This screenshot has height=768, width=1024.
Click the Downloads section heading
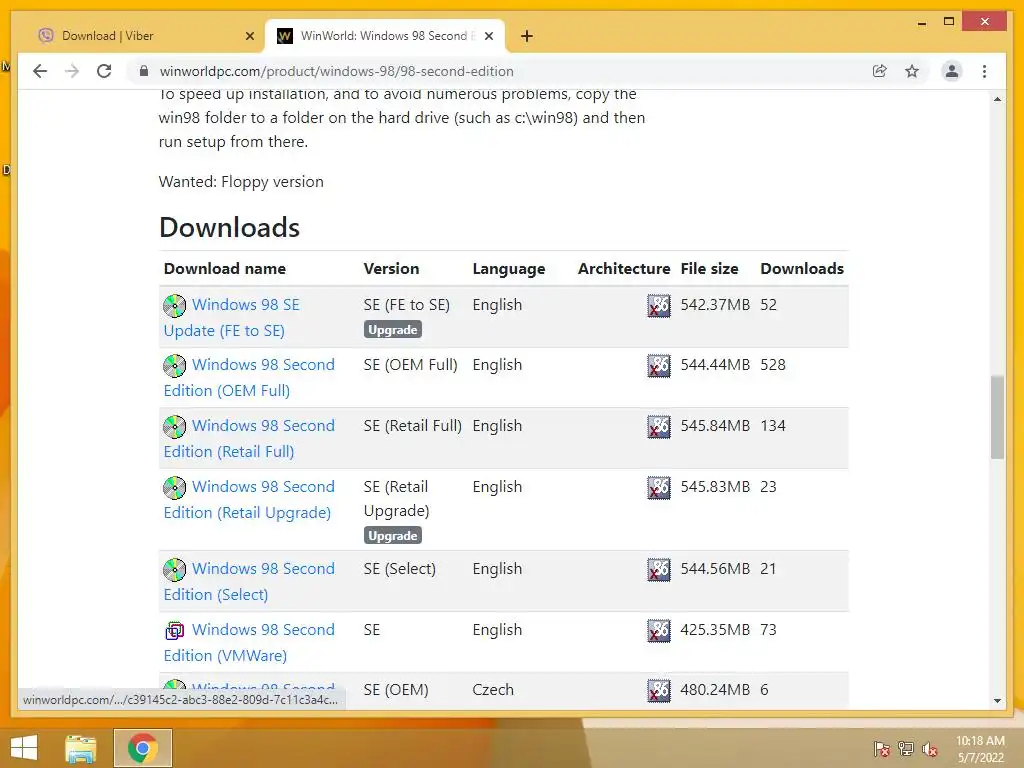pyautogui.click(x=229, y=227)
